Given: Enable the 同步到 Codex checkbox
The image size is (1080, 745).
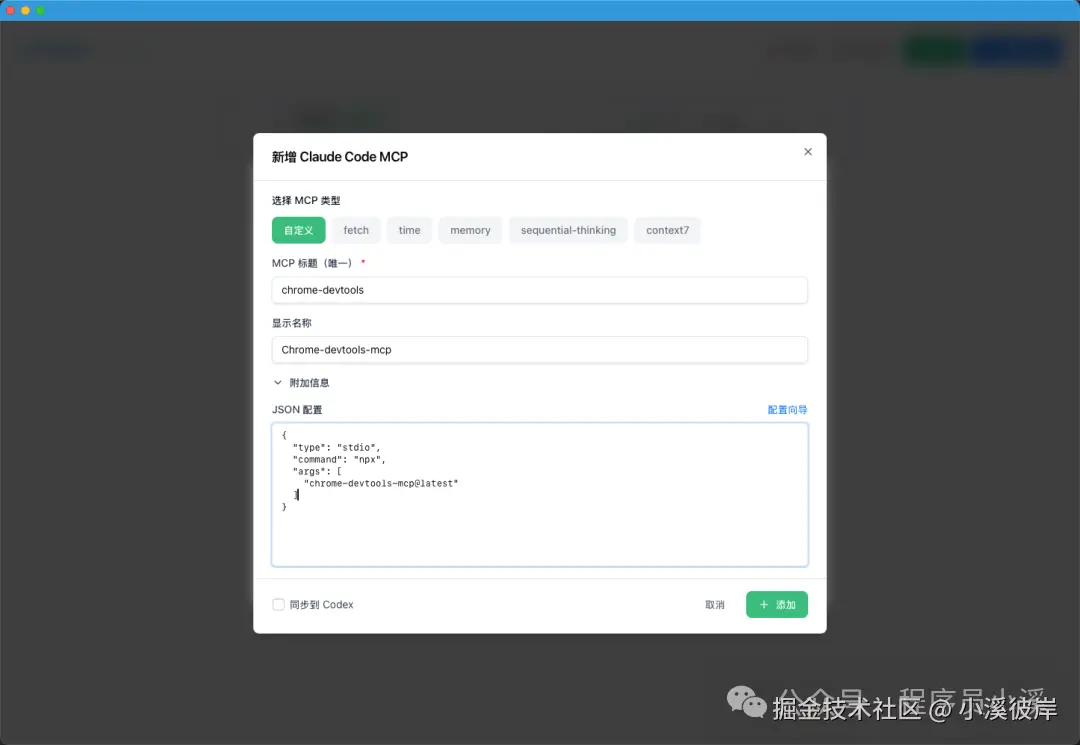Looking at the screenshot, I should (278, 605).
